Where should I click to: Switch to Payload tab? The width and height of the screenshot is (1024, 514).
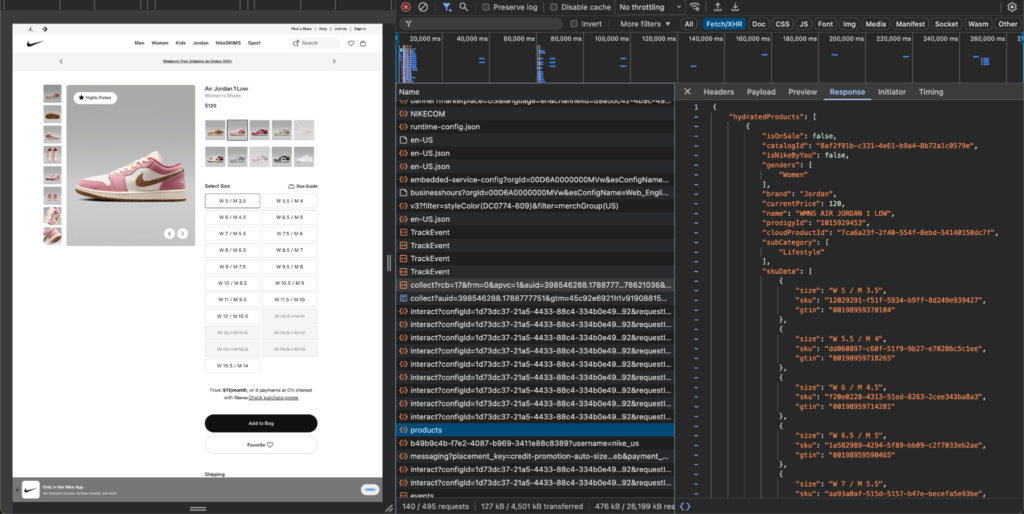pos(761,92)
